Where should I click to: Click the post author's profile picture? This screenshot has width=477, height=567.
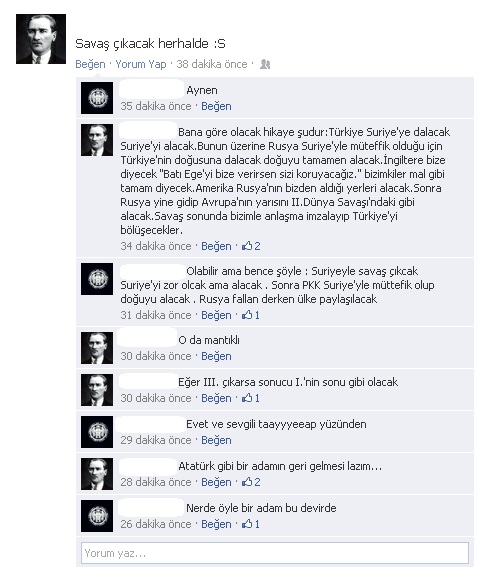(41, 39)
